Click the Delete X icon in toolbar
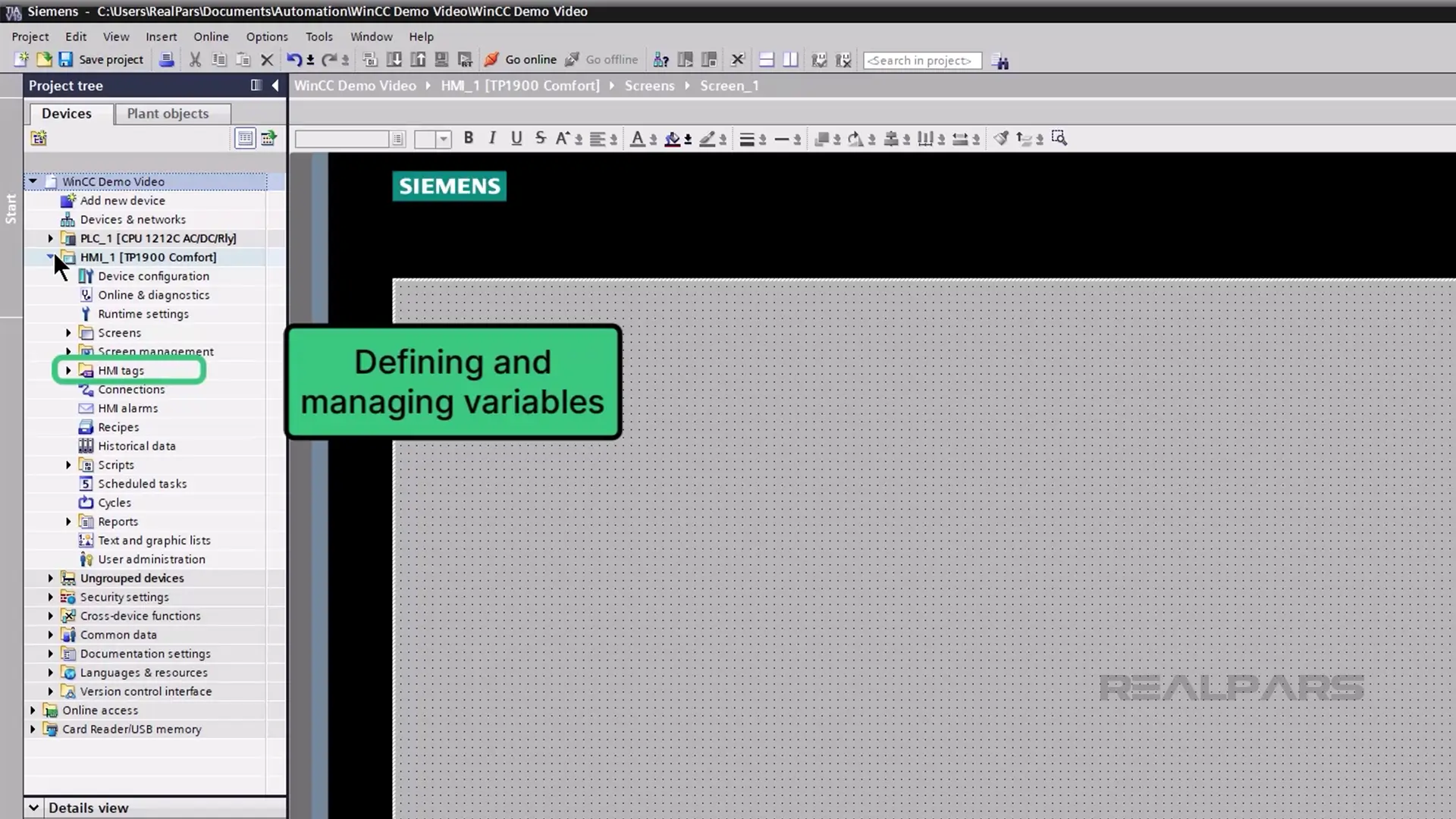The height and width of the screenshot is (819, 1456). 267,60
